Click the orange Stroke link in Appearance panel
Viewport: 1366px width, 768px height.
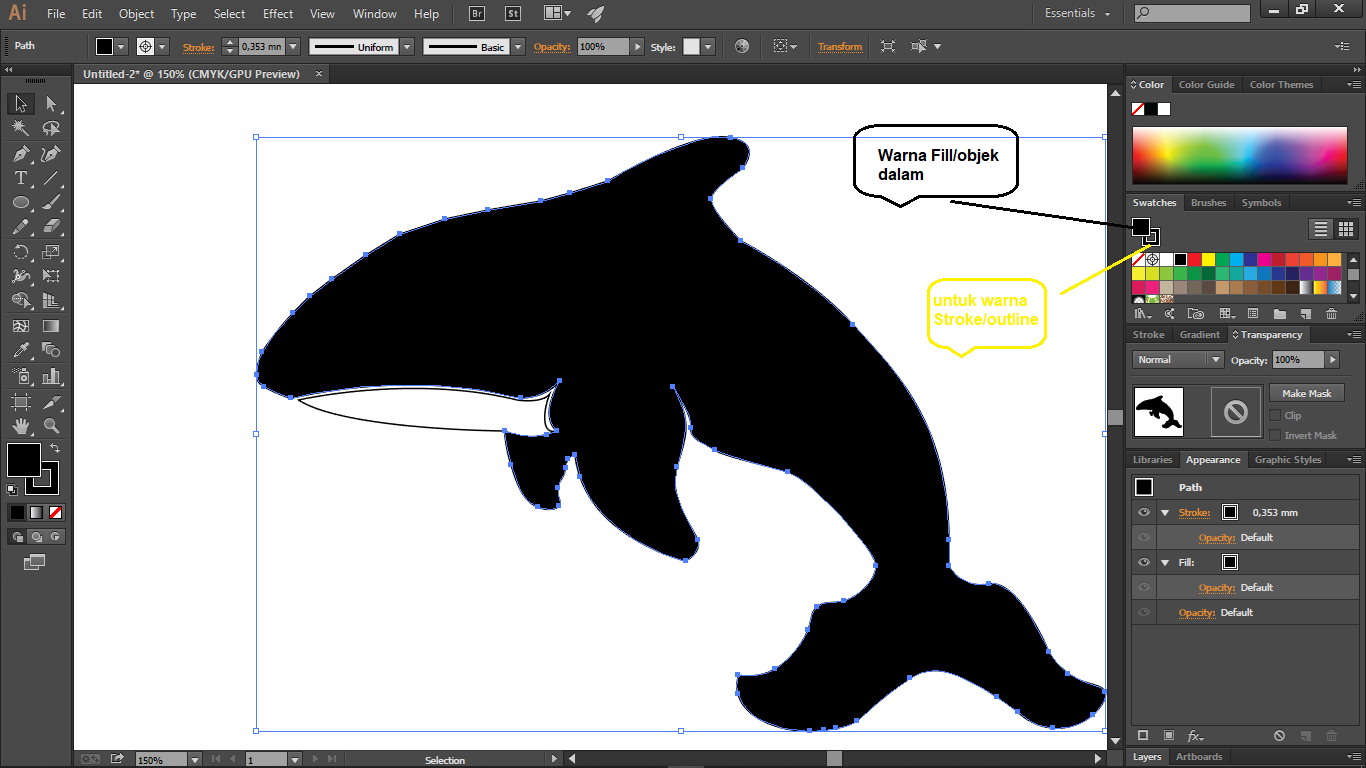(x=1194, y=512)
